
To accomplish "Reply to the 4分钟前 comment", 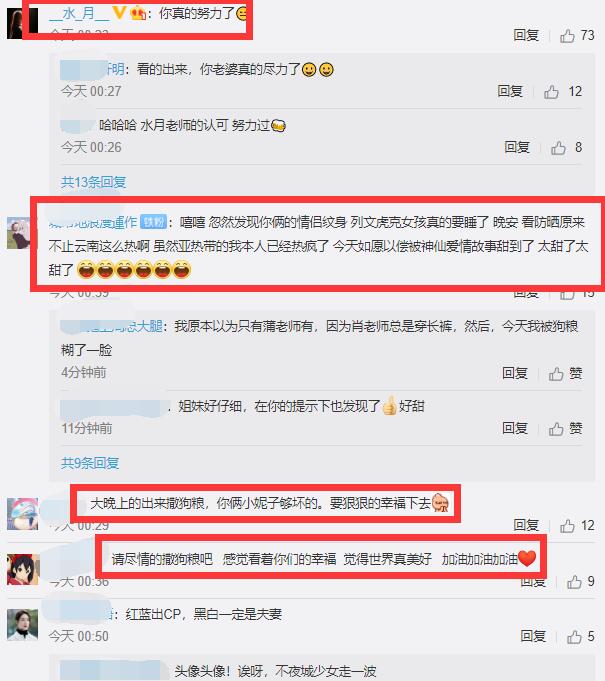I will [x=515, y=373].
